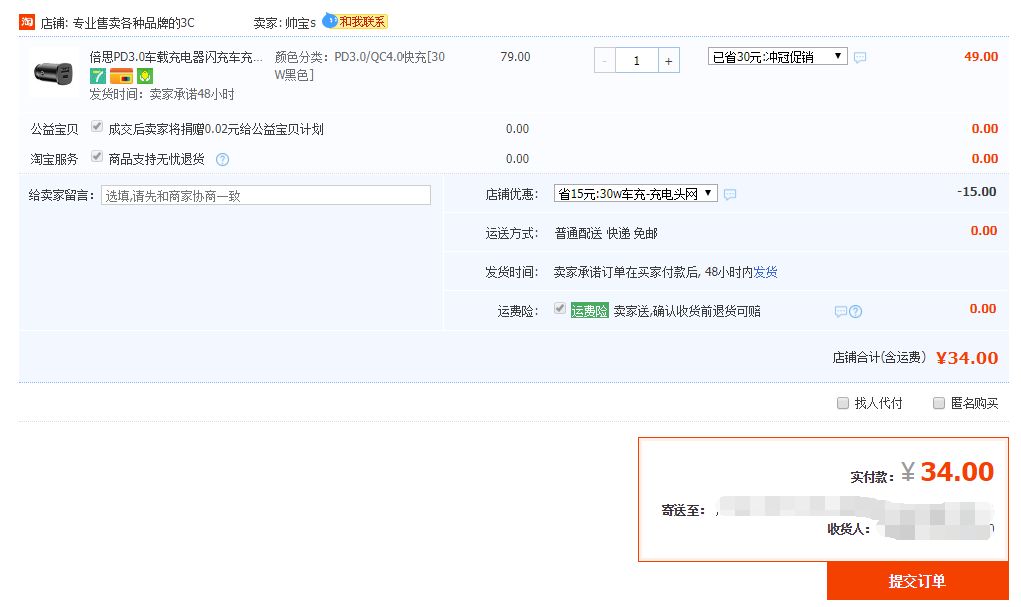Viewport: 1021px width, 607px height.
Task: Open product title 倍思PD3.0车载充电器 link
Action: pyautogui.click(x=176, y=57)
